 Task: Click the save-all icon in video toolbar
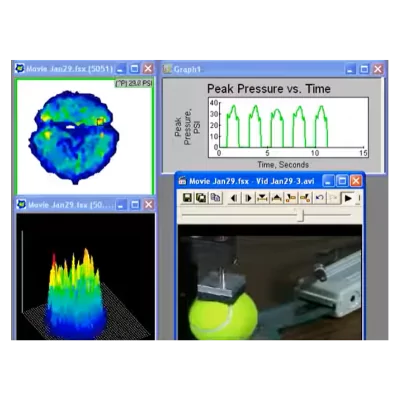coord(201,198)
